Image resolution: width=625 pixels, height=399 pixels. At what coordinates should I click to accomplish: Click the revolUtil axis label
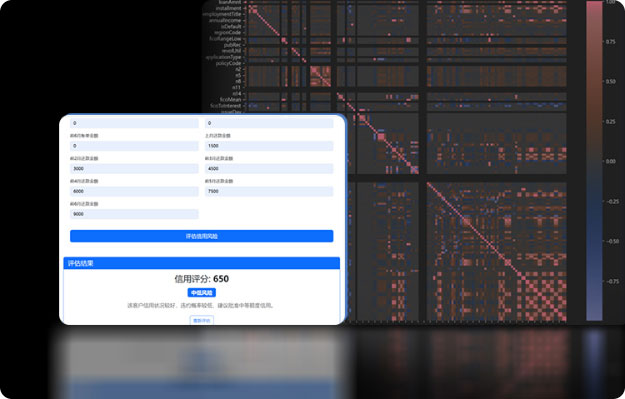[231, 51]
